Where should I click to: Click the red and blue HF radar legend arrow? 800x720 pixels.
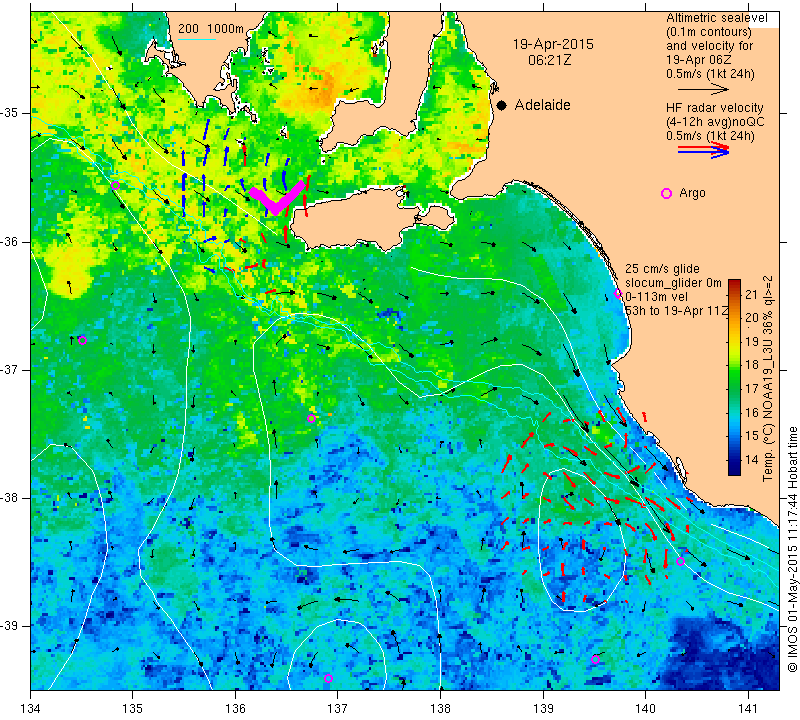coord(703,150)
